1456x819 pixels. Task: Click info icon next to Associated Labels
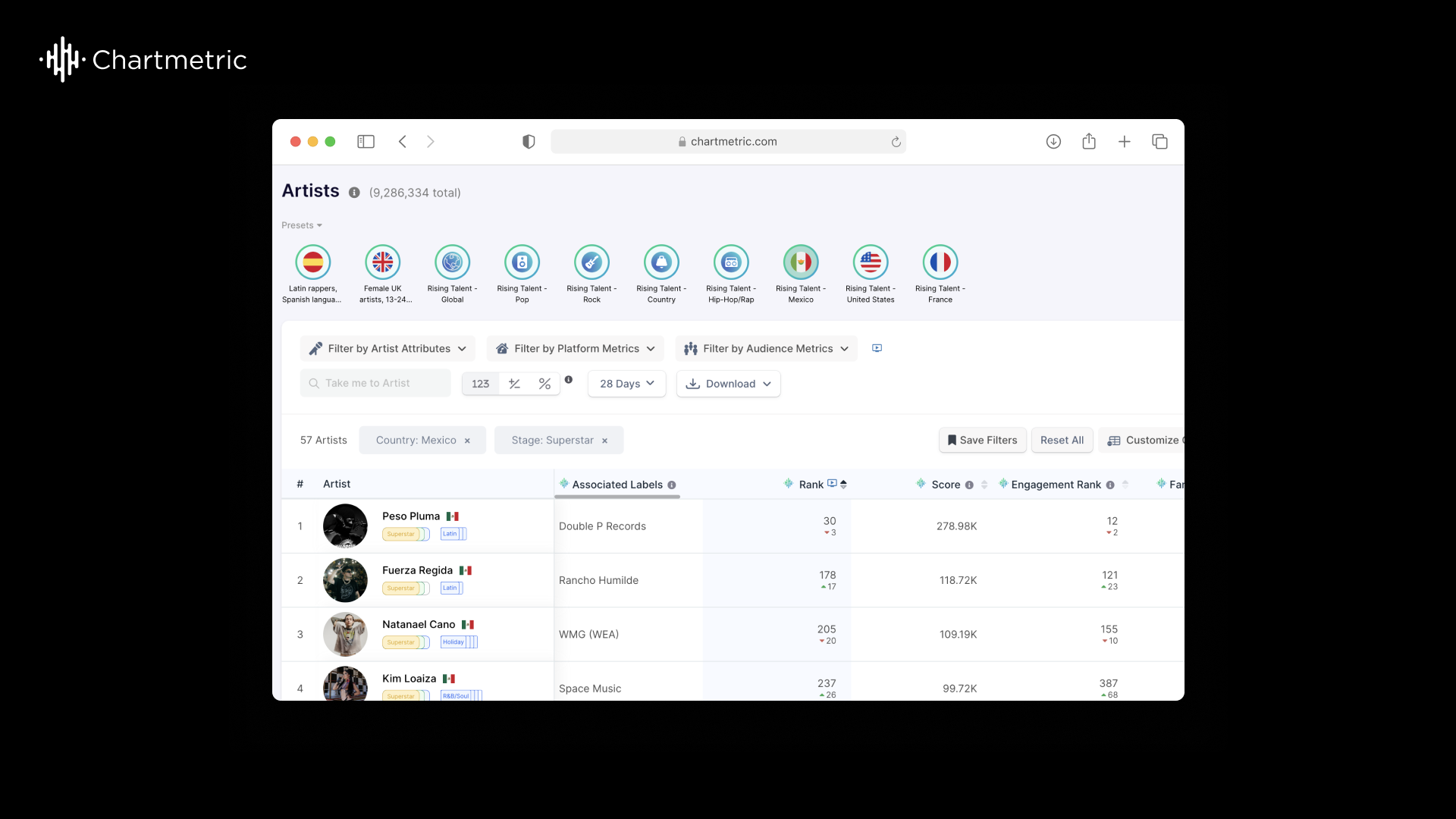pos(672,485)
